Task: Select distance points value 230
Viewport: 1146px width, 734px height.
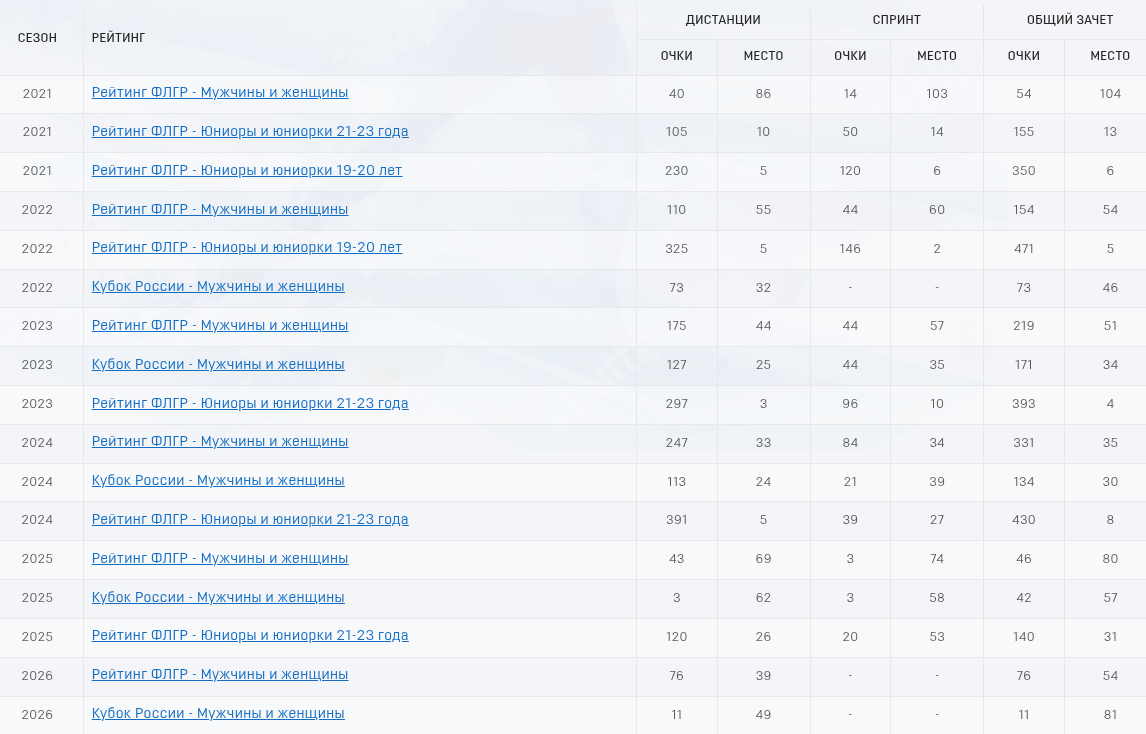Action: (x=676, y=171)
